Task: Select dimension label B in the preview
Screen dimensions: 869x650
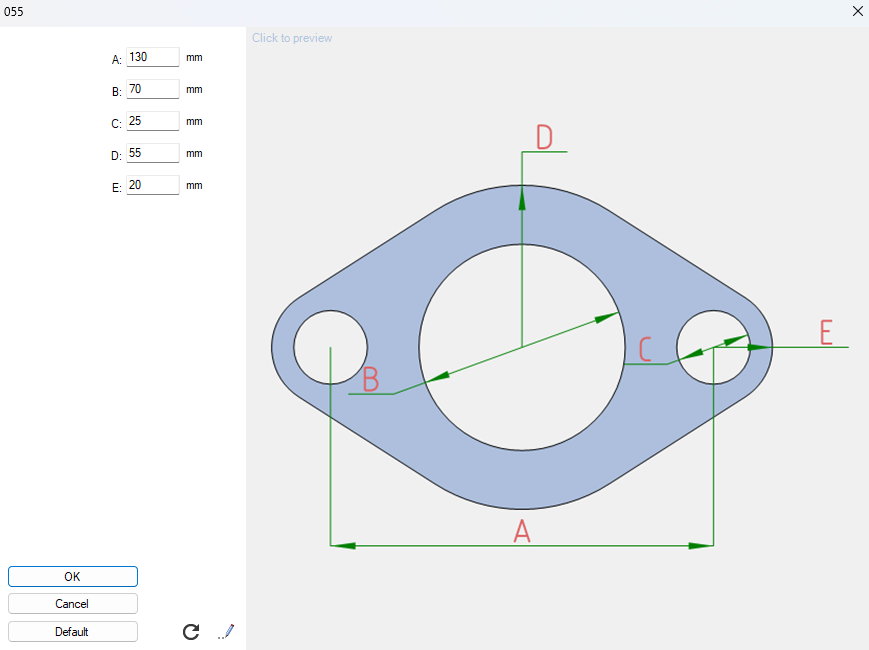Action: pyautogui.click(x=371, y=380)
